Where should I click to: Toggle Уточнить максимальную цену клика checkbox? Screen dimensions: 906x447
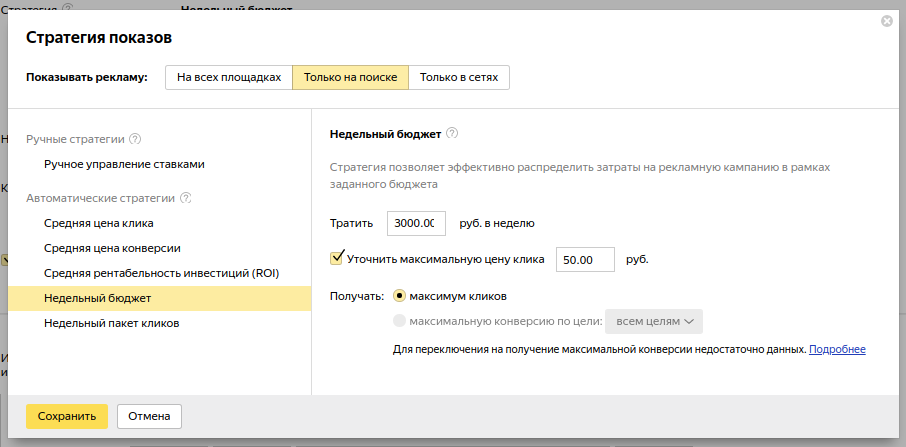click(337, 258)
